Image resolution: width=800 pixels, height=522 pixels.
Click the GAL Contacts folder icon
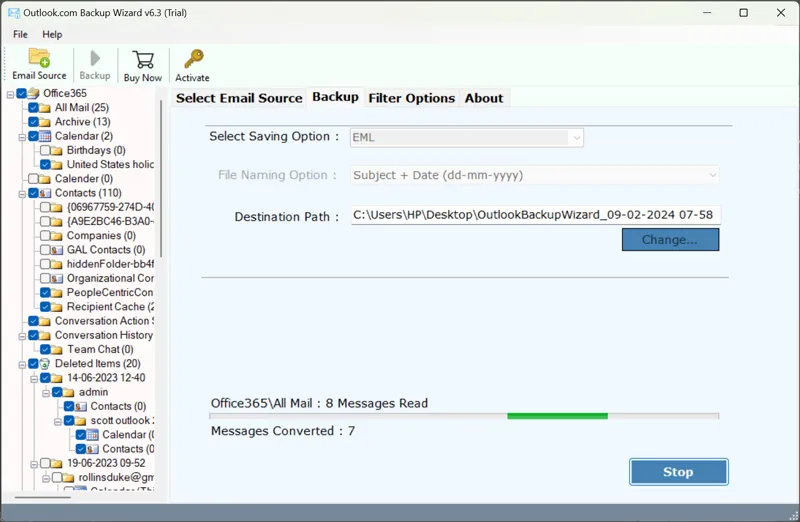(57, 250)
